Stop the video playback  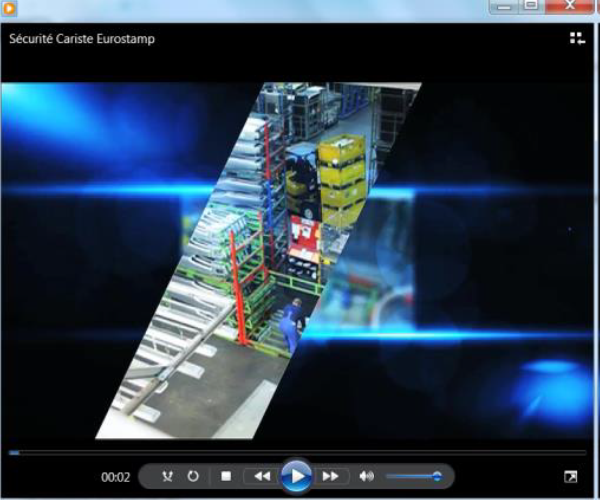[x=226, y=476]
